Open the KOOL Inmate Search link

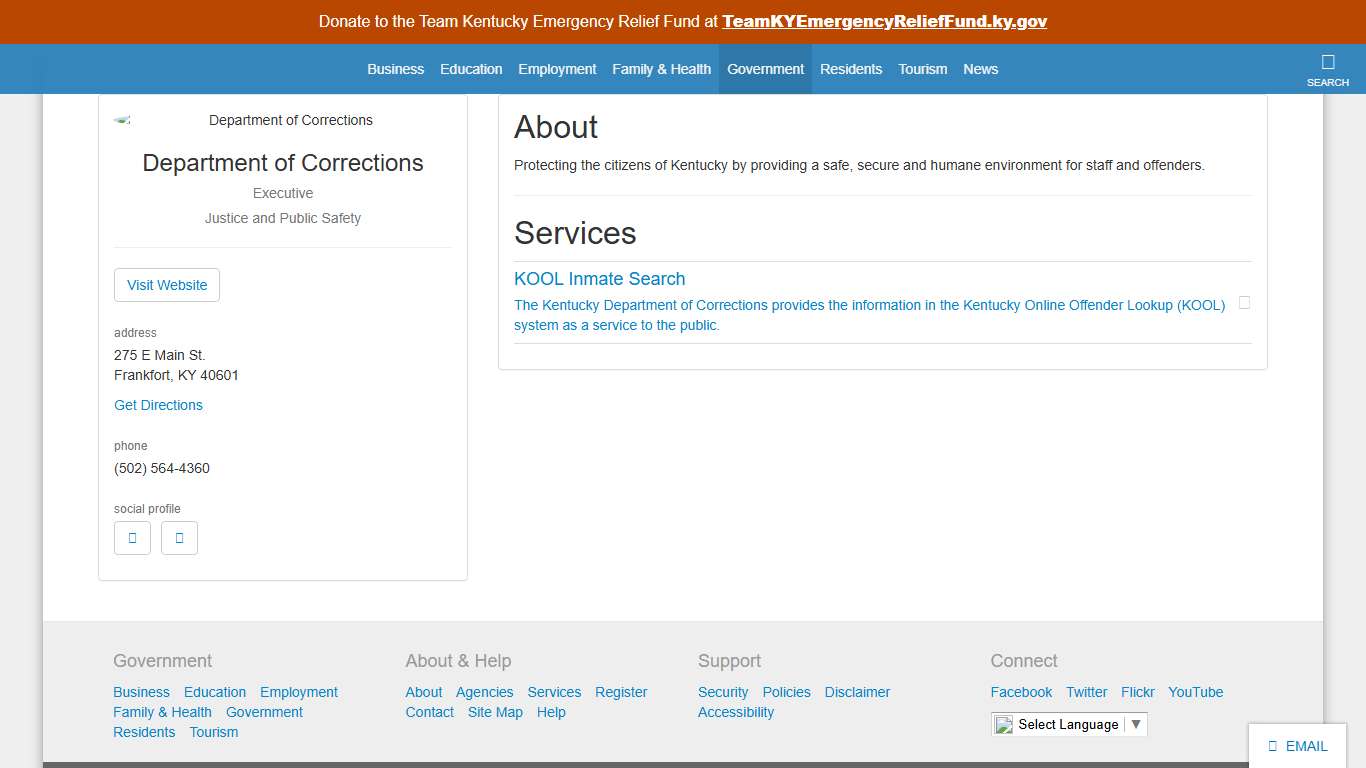(599, 278)
